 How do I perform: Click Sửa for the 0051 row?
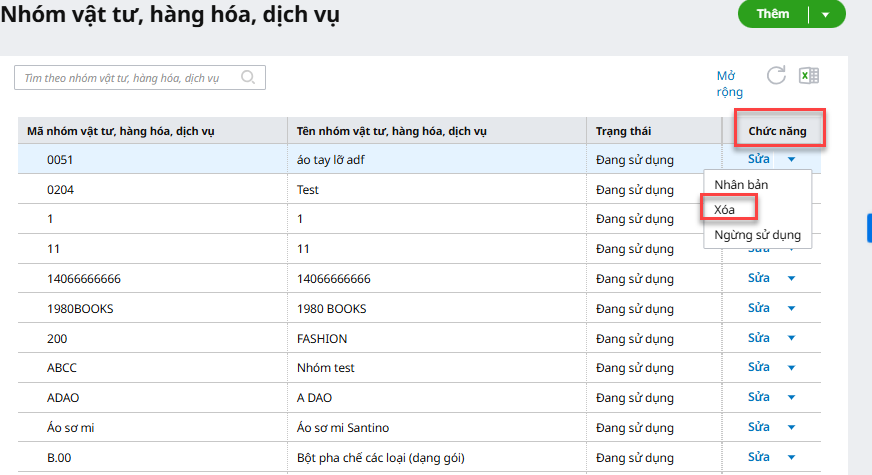click(759, 159)
